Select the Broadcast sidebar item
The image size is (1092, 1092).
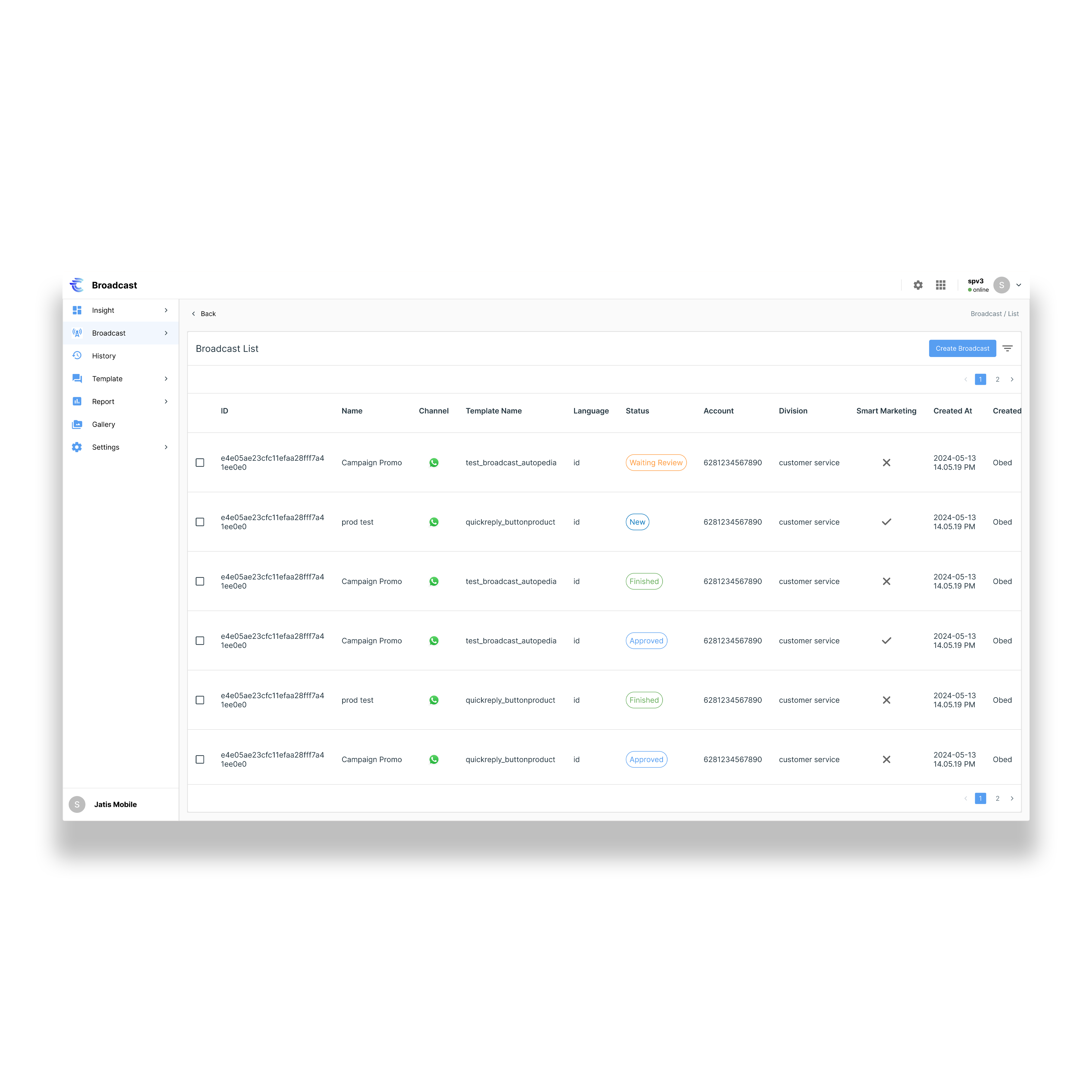(x=108, y=333)
